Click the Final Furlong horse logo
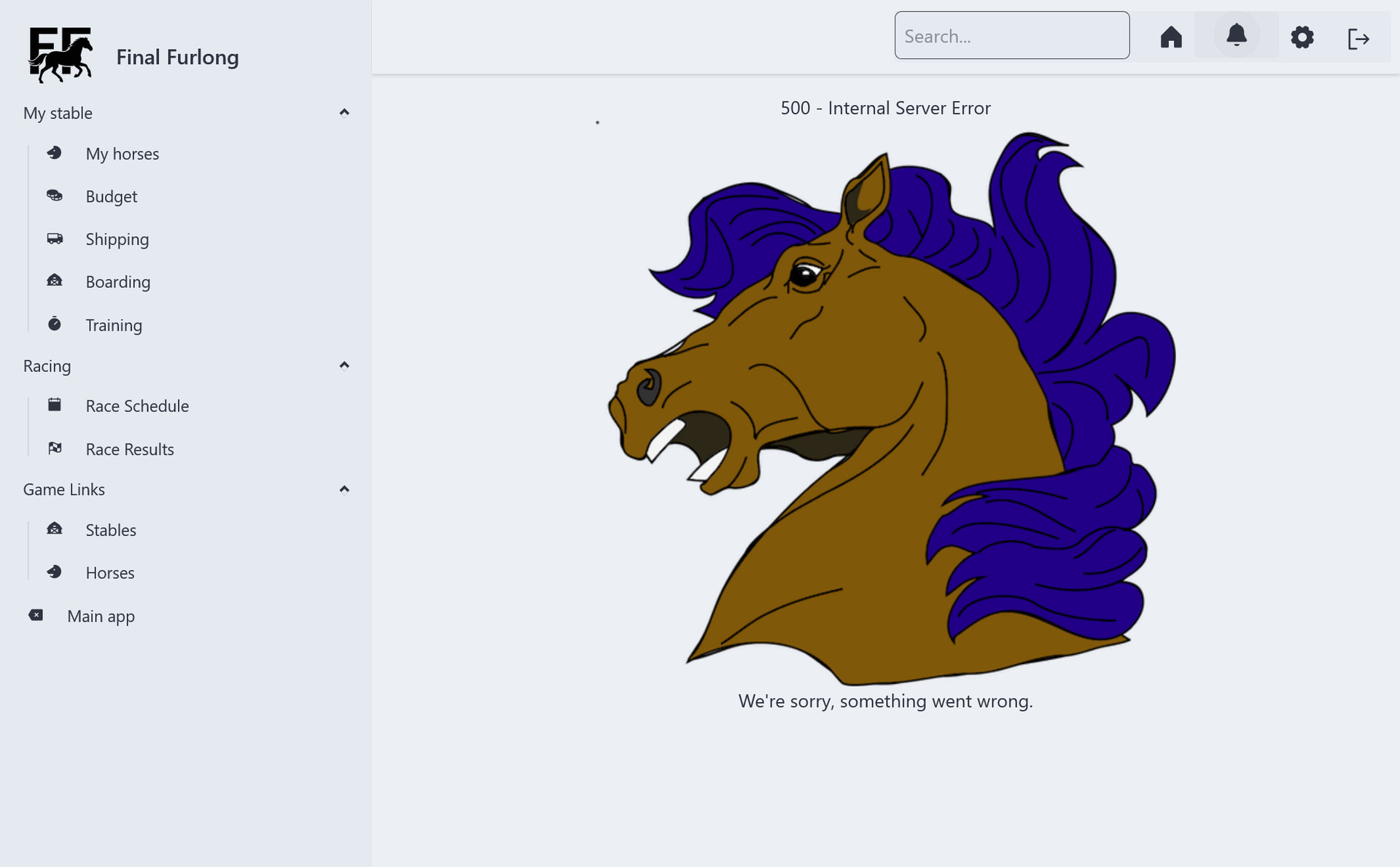 pos(61,55)
